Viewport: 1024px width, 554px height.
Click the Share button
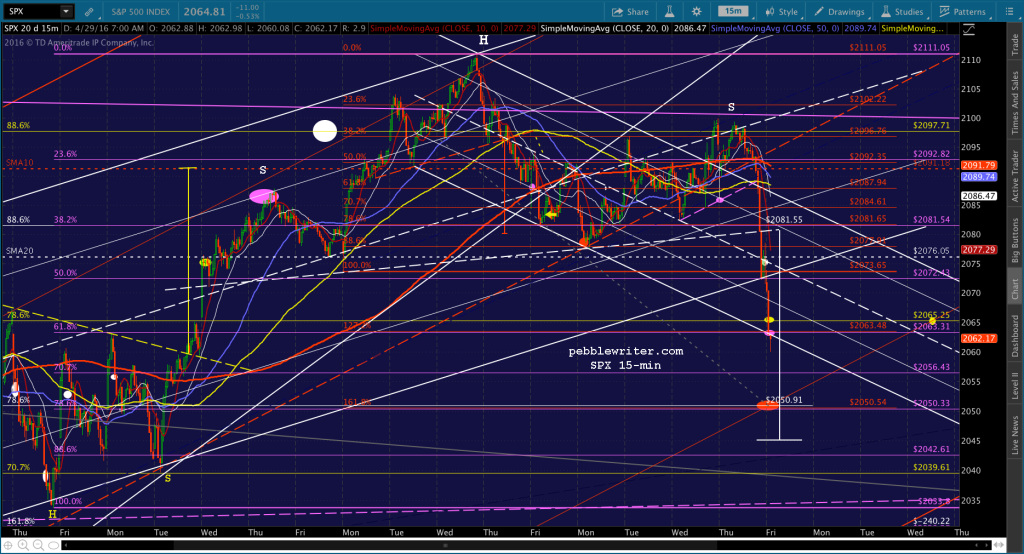pos(630,12)
